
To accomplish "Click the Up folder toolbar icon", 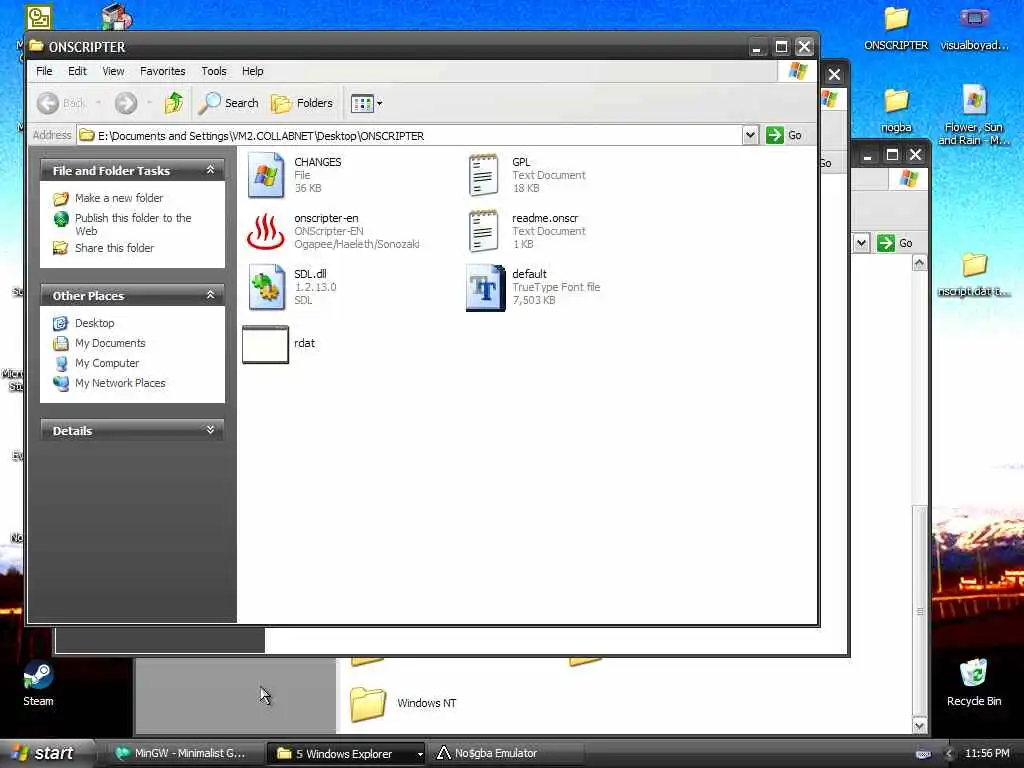I will (174, 103).
